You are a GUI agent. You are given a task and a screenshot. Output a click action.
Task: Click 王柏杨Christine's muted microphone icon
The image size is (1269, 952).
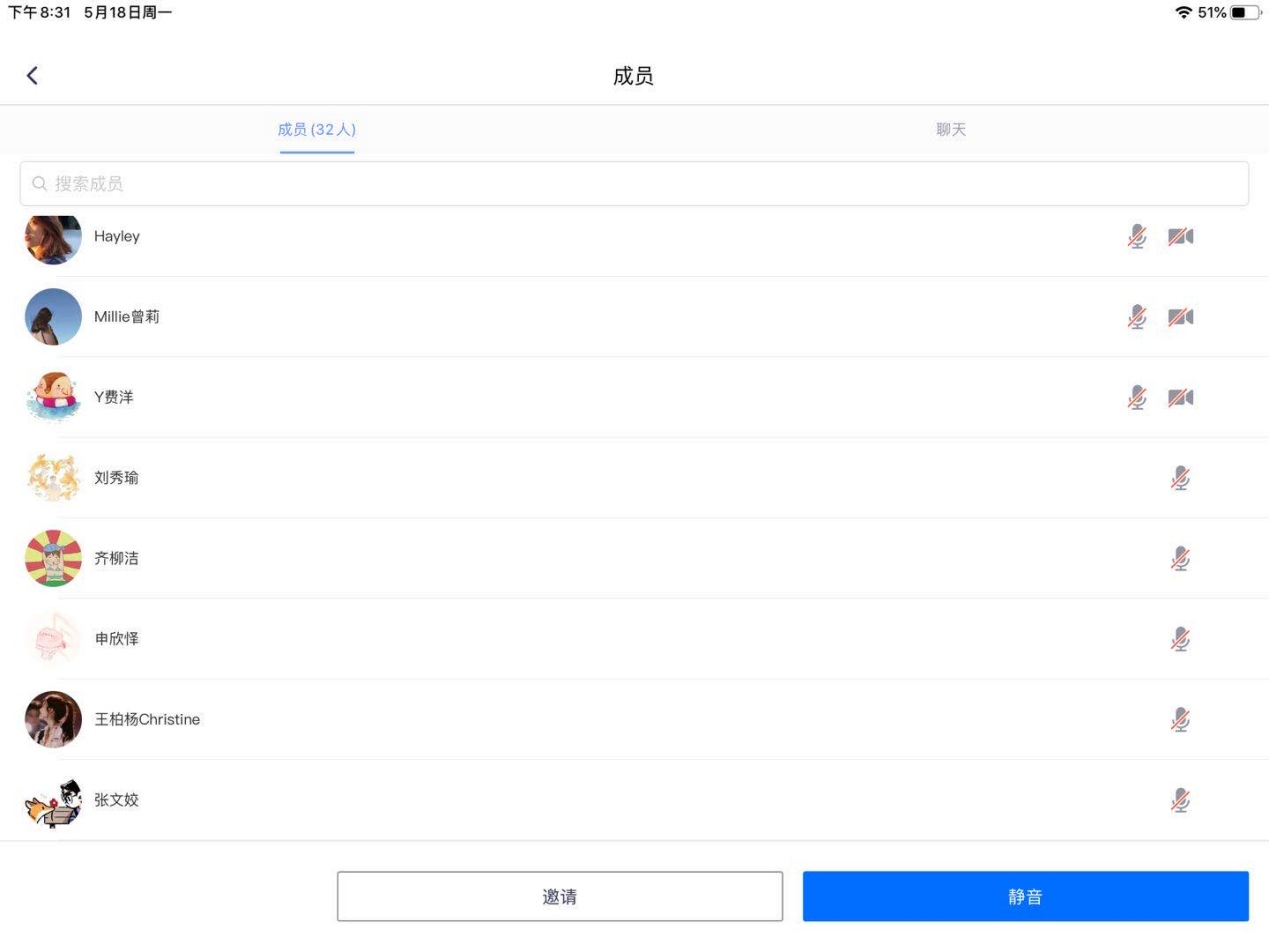tap(1181, 720)
